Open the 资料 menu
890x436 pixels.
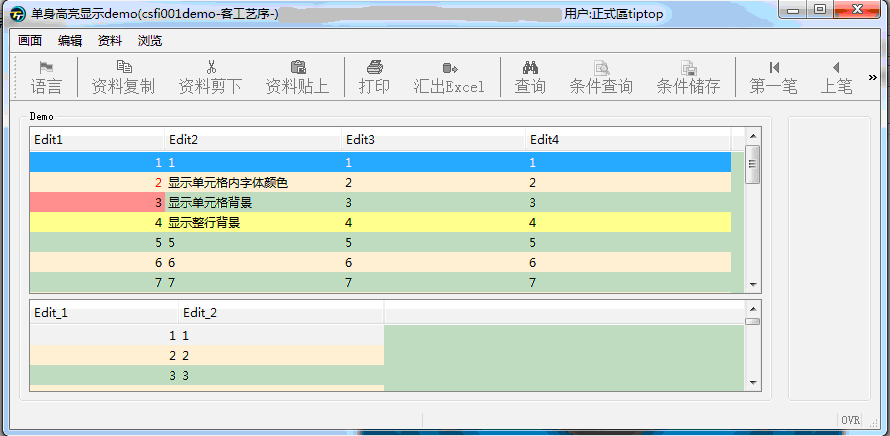tap(110, 40)
